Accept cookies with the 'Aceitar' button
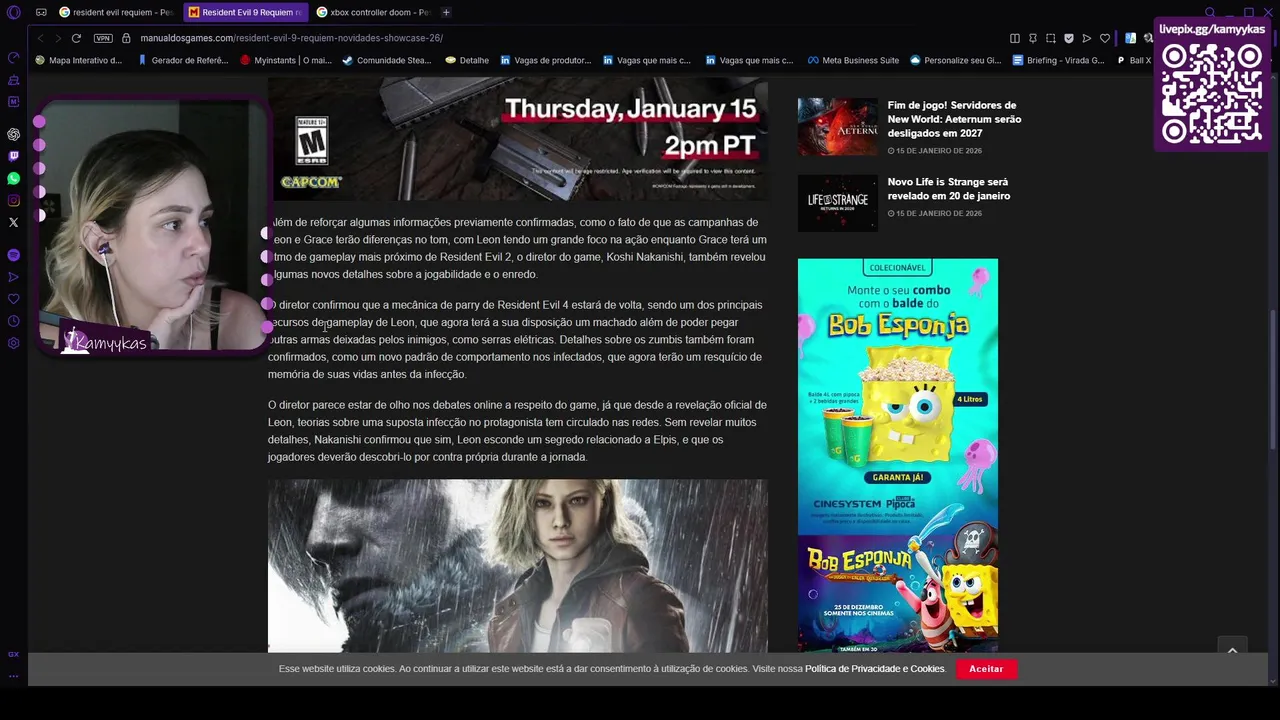The image size is (1280, 720). pyautogui.click(x=986, y=669)
